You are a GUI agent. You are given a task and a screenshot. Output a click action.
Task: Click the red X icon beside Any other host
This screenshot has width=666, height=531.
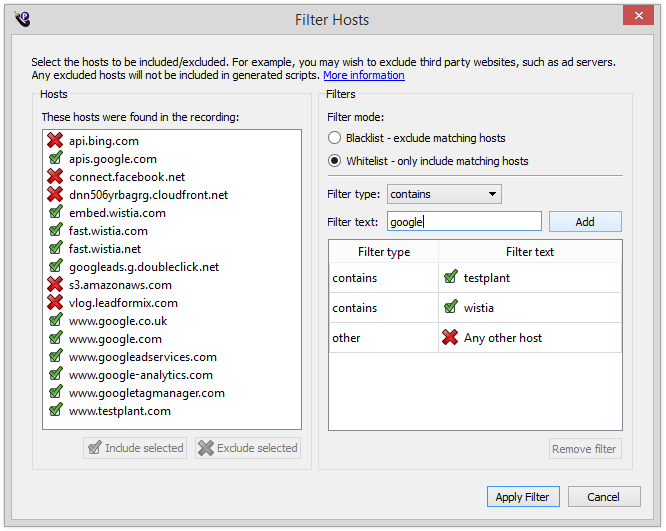tap(451, 338)
